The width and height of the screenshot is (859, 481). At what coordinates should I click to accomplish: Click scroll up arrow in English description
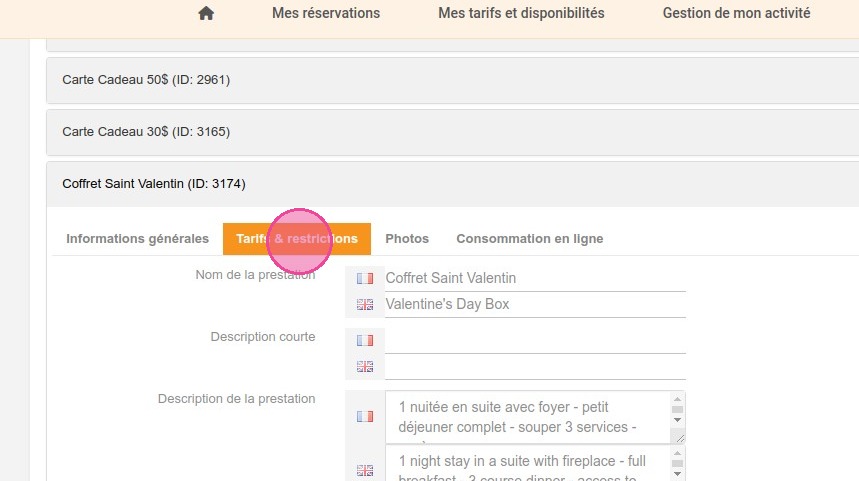point(678,453)
